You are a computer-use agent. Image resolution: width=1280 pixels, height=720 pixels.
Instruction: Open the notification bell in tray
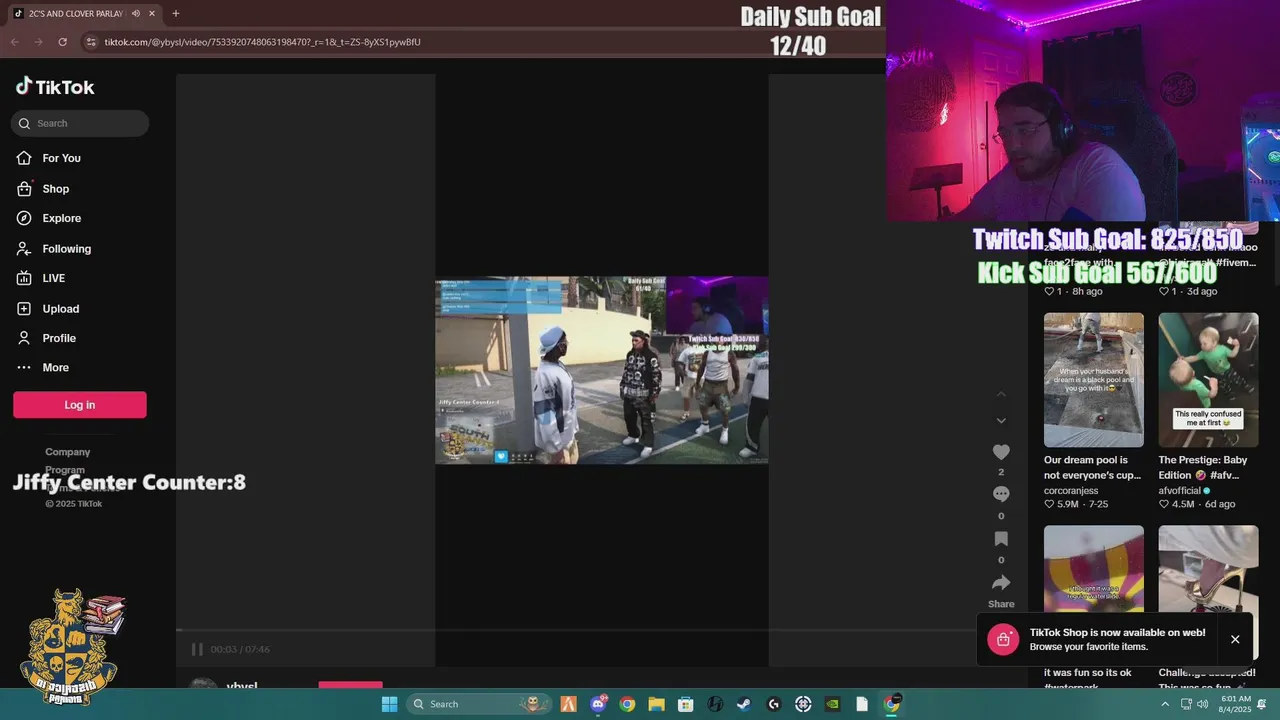pos(1262,704)
